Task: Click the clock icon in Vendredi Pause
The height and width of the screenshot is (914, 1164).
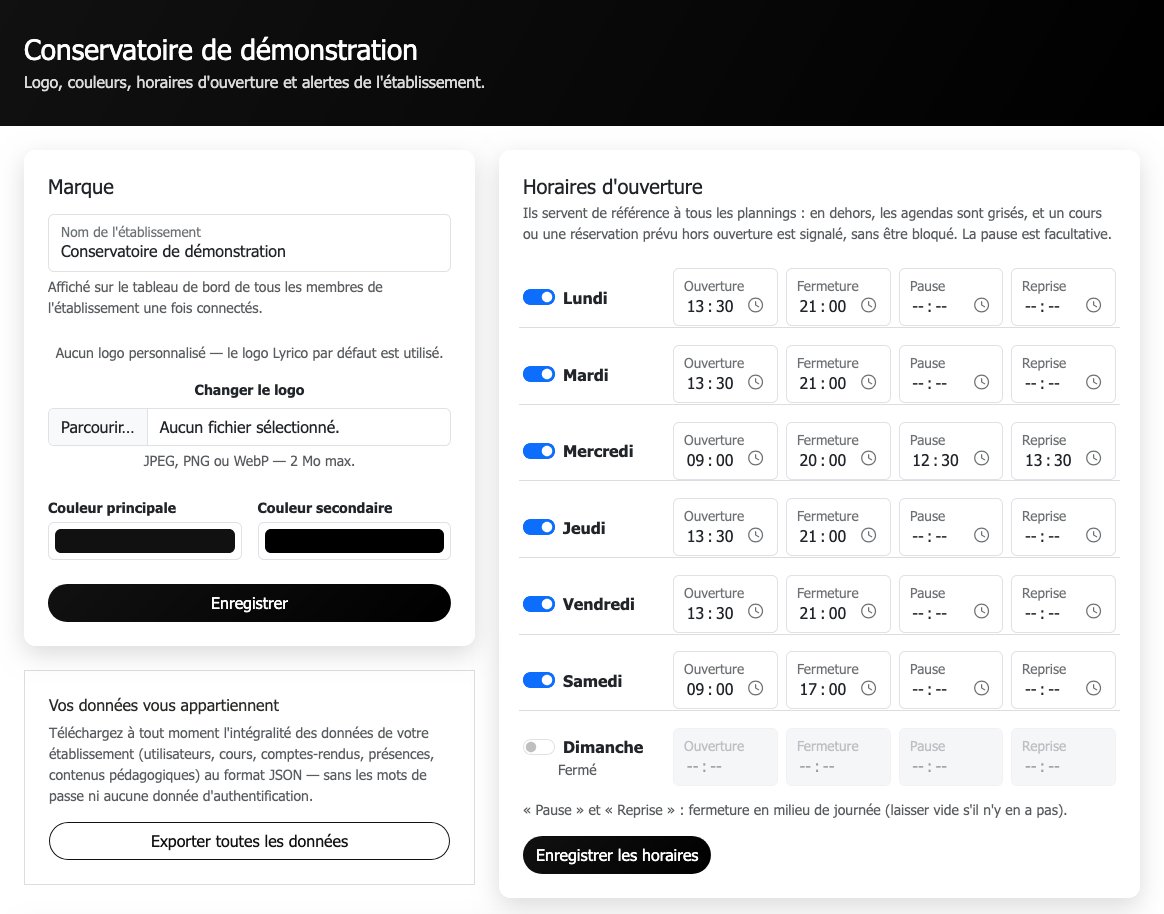Action: 981,612
